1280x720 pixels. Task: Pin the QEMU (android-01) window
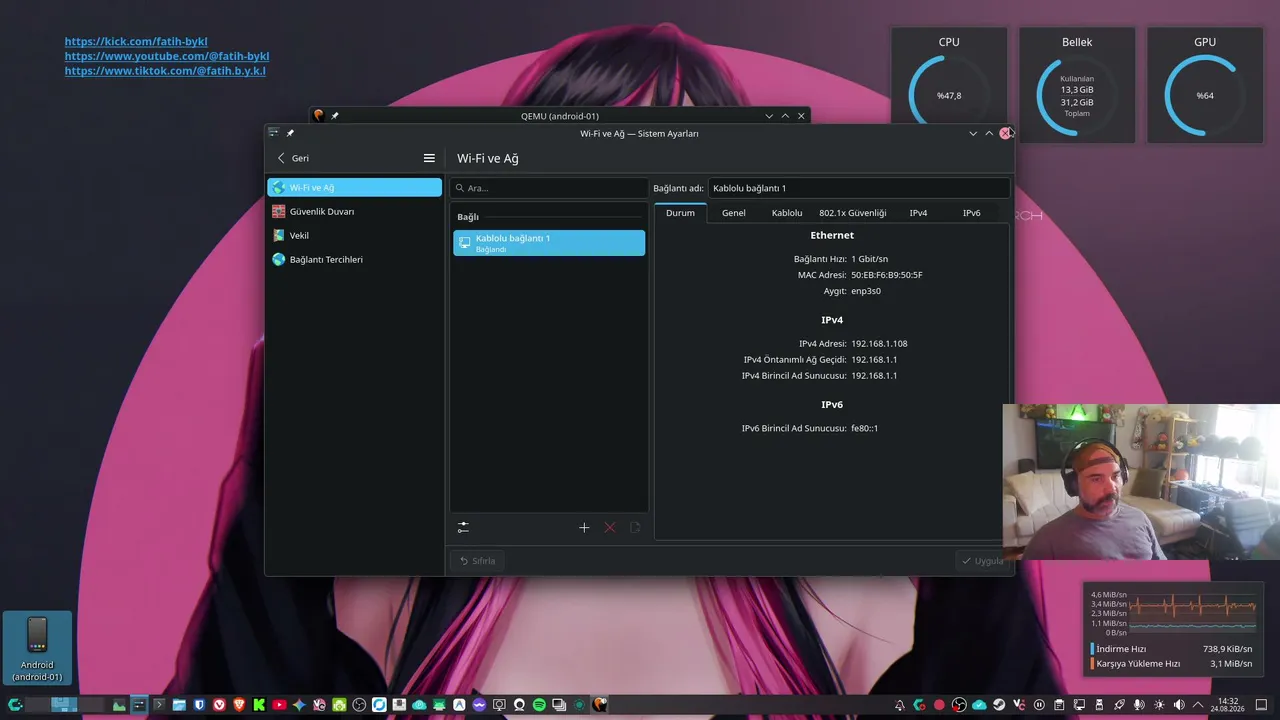tap(334, 116)
